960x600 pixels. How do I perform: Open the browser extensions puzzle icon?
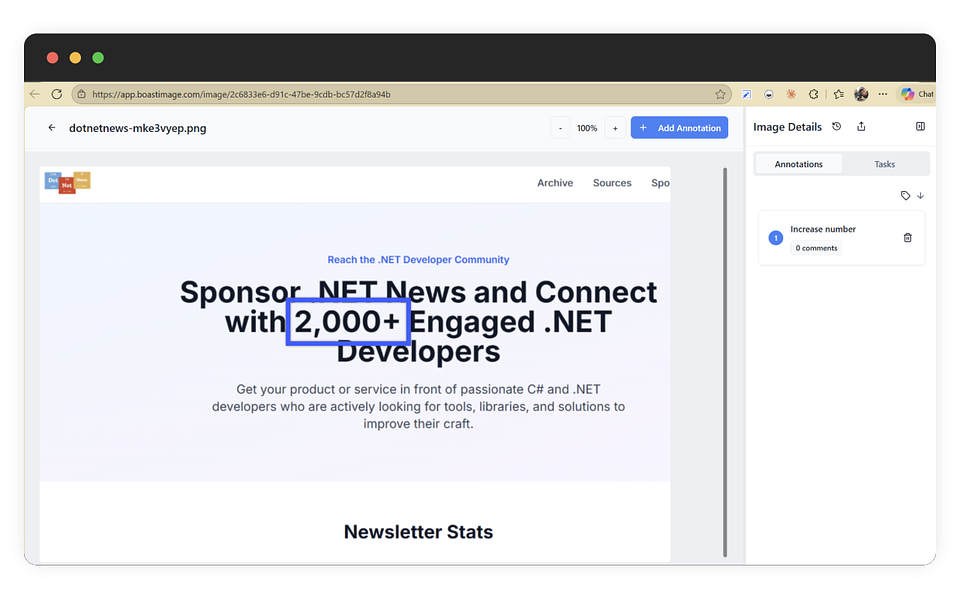[x=813, y=94]
